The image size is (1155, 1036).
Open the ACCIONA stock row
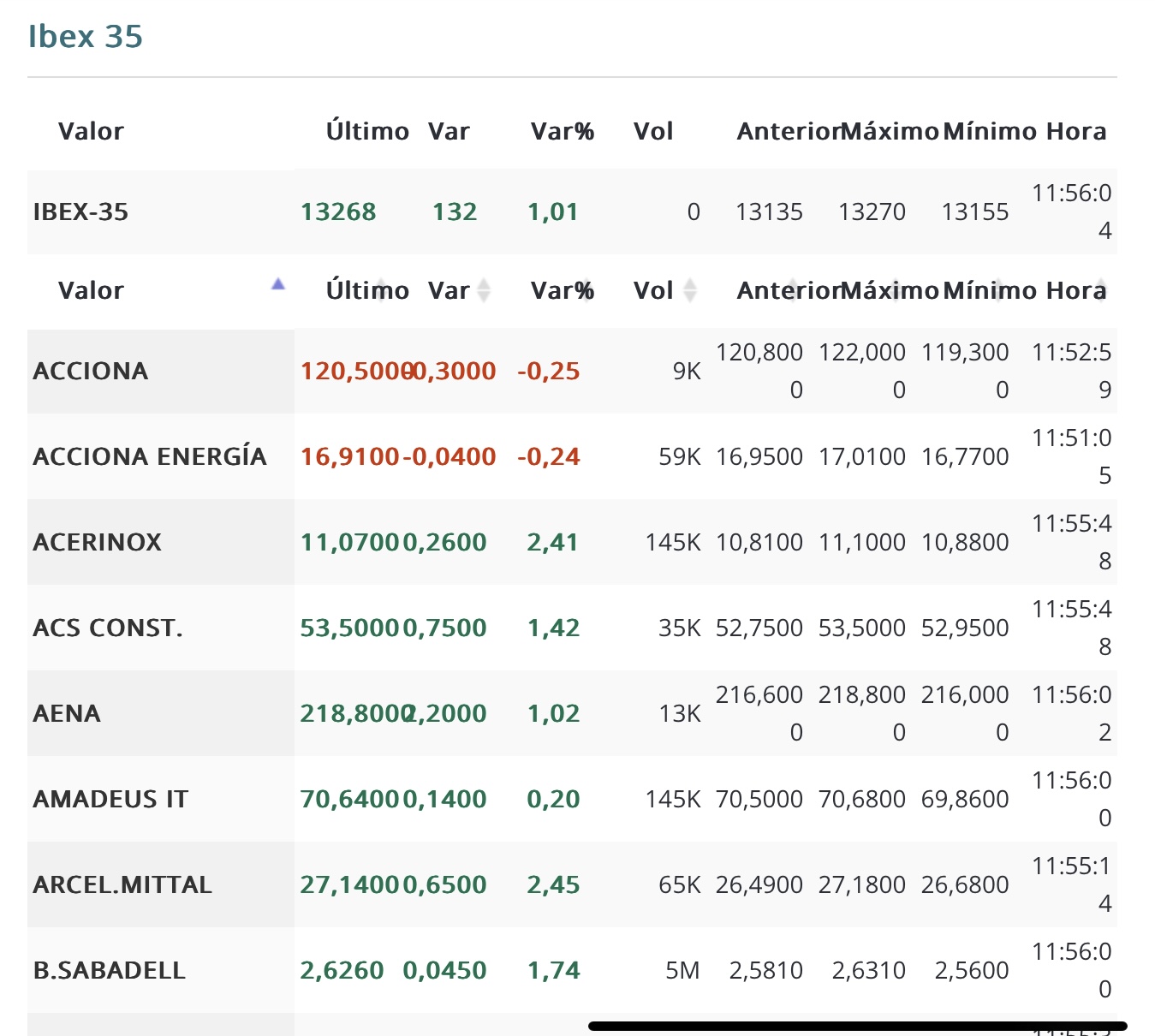[x=572, y=371]
